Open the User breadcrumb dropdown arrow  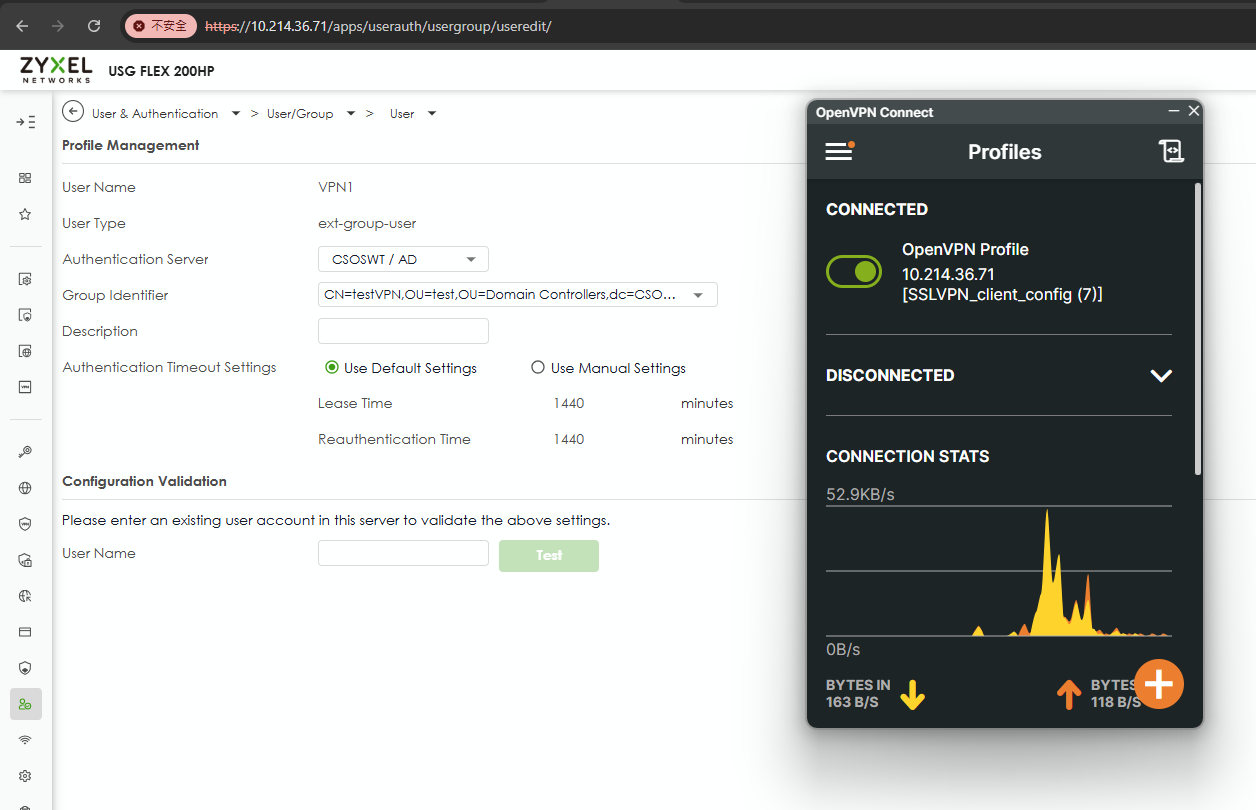tap(432, 114)
